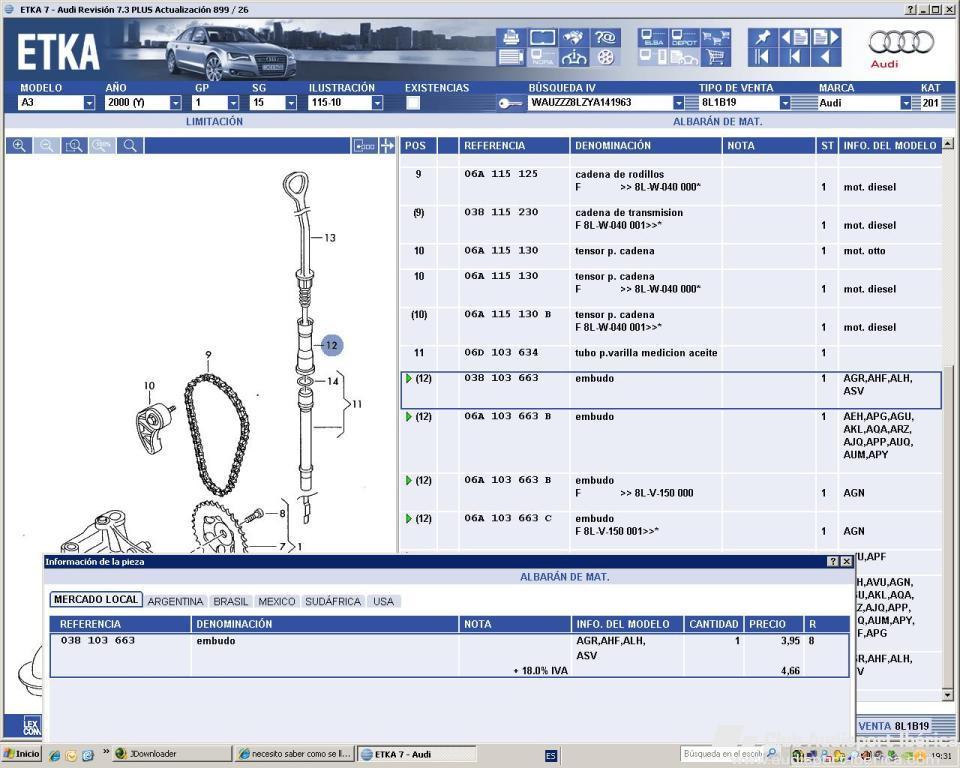Switch to the Sudáfrica tab
This screenshot has height=768, width=960.
(333, 601)
